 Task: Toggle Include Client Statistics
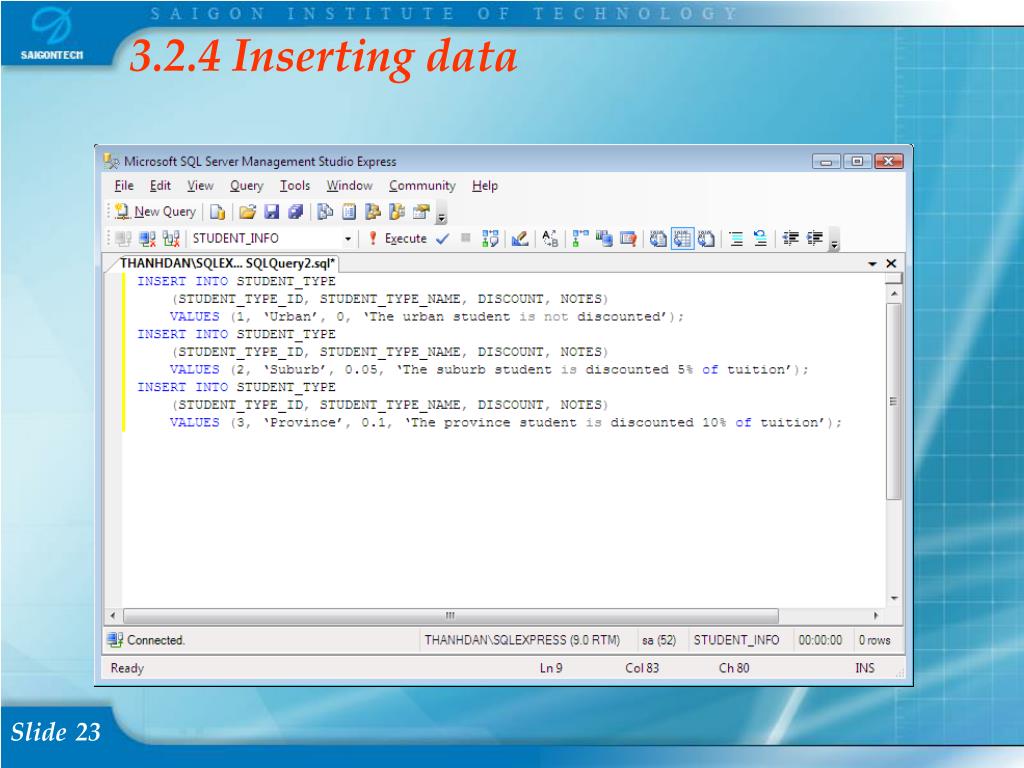coord(604,238)
